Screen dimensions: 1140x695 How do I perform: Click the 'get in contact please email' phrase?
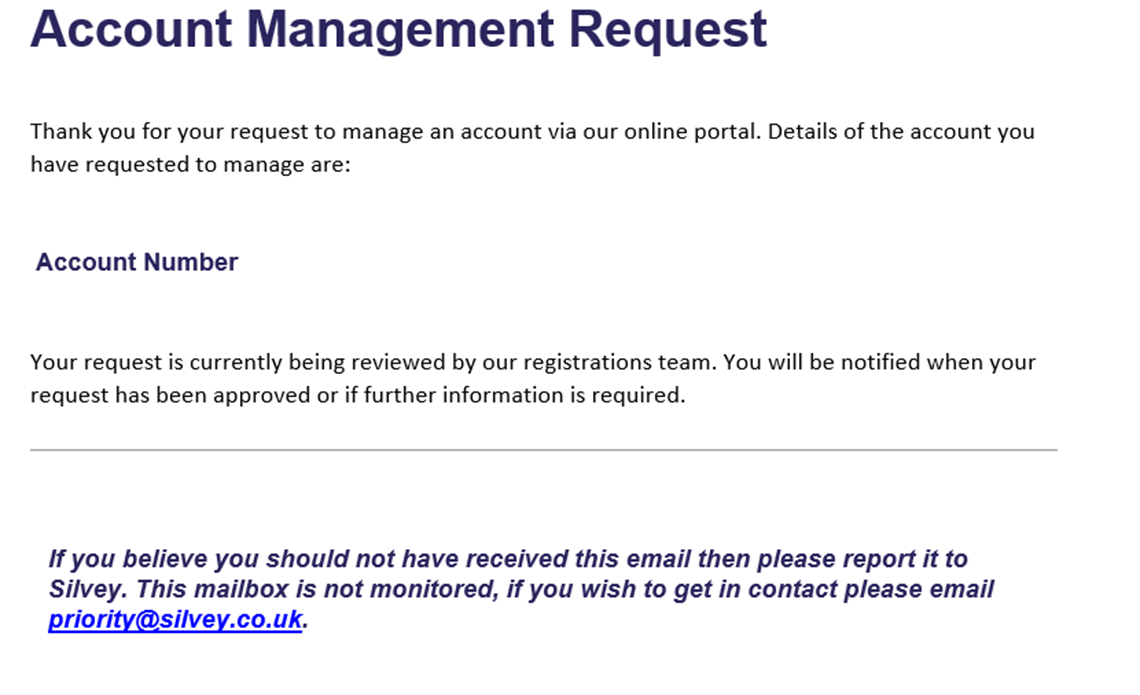click(833, 589)
